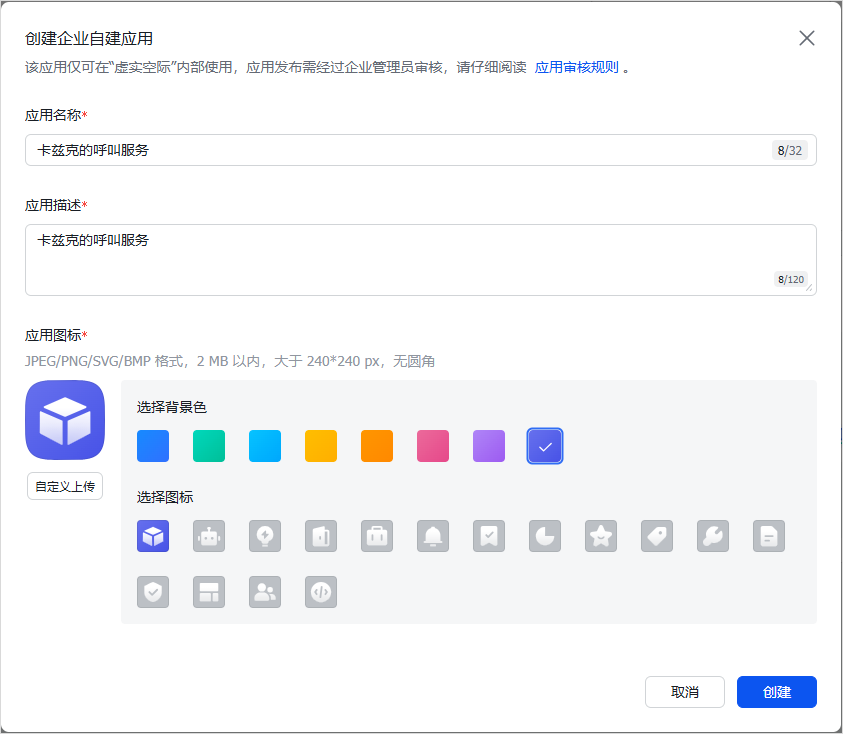Select the robot icon for the app
Screen dimensions: 843x734
[x=209, y=536]
